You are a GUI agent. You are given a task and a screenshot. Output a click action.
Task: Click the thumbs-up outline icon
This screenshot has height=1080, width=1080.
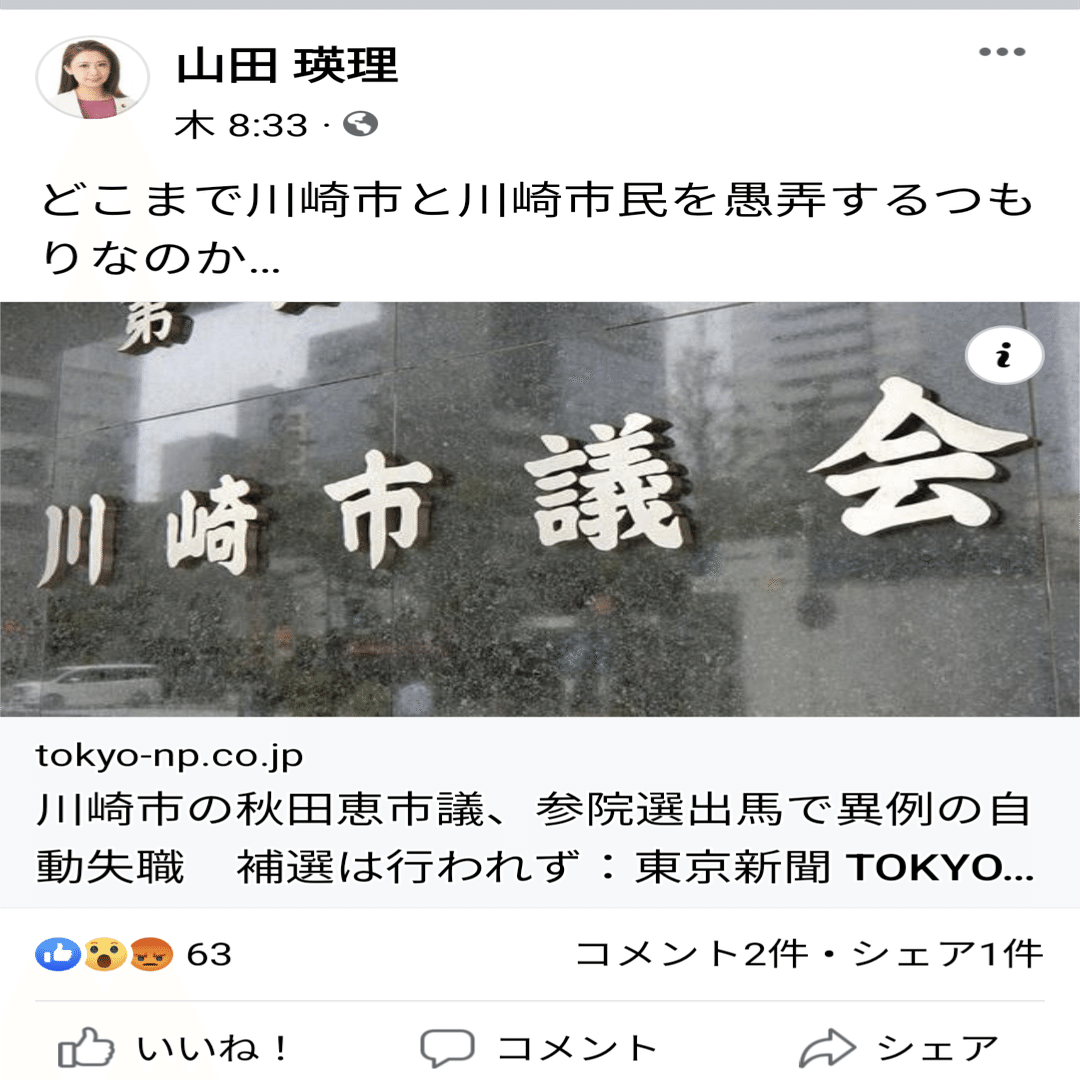(86, 1048)
